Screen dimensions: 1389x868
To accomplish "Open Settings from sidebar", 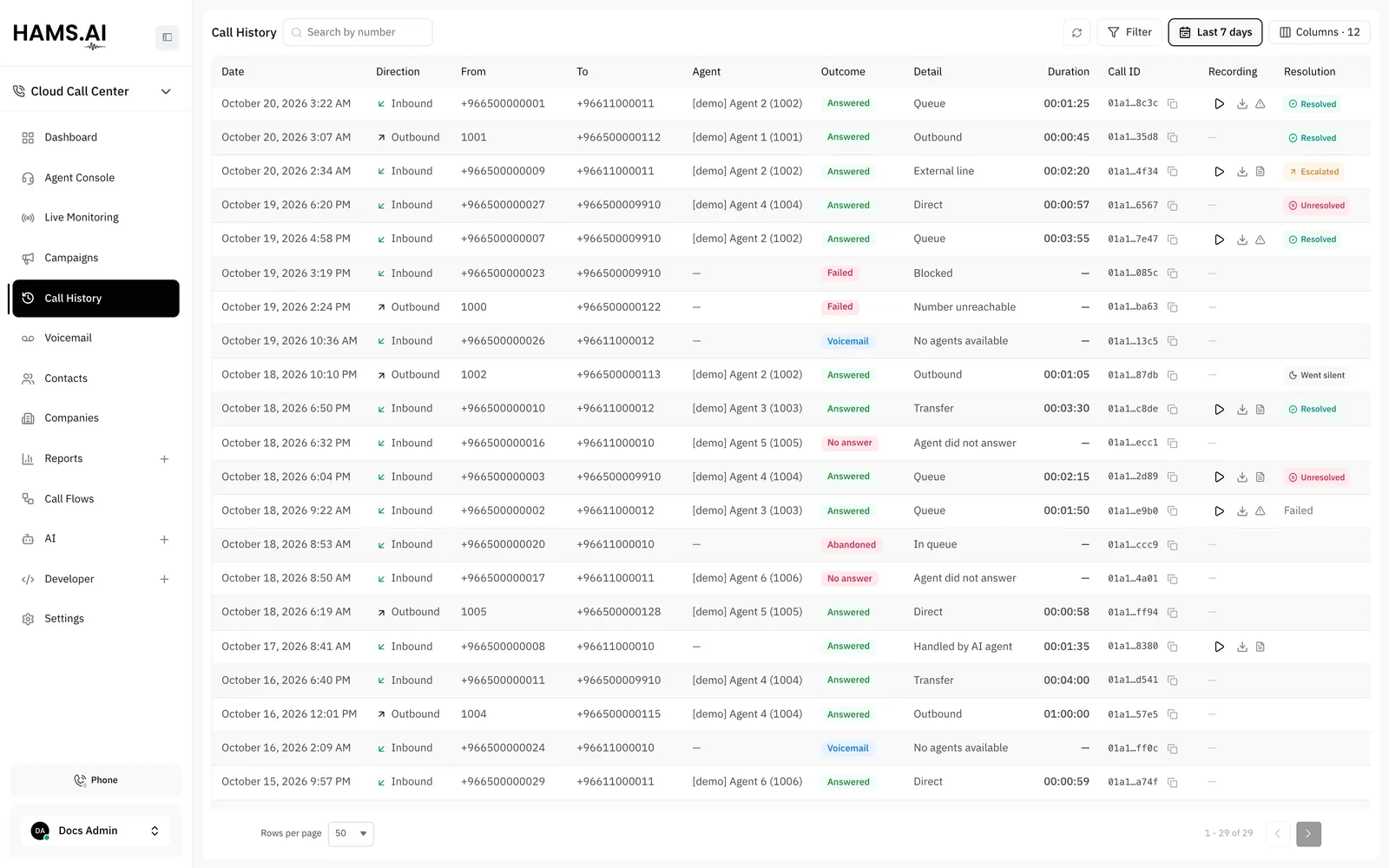I will (95, 619).
